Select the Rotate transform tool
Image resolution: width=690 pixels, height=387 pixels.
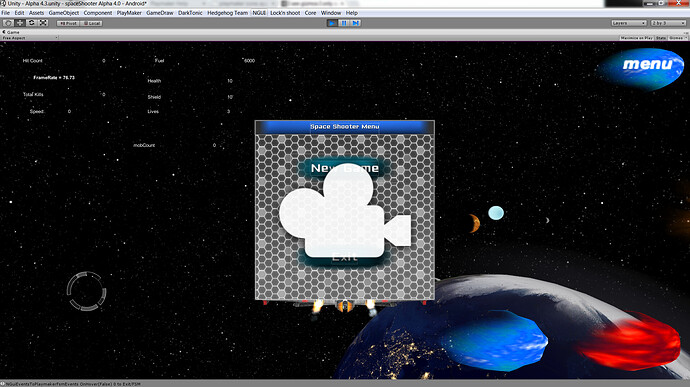click(x=31, y=23)
